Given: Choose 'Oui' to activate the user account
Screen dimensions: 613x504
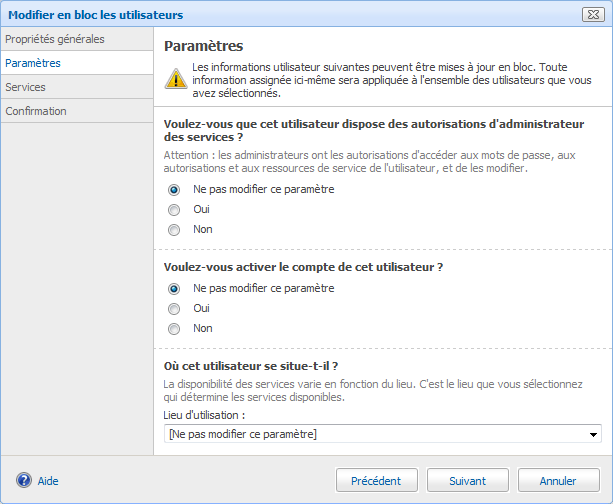Looking at the screenshot, I should pos(174,309).
